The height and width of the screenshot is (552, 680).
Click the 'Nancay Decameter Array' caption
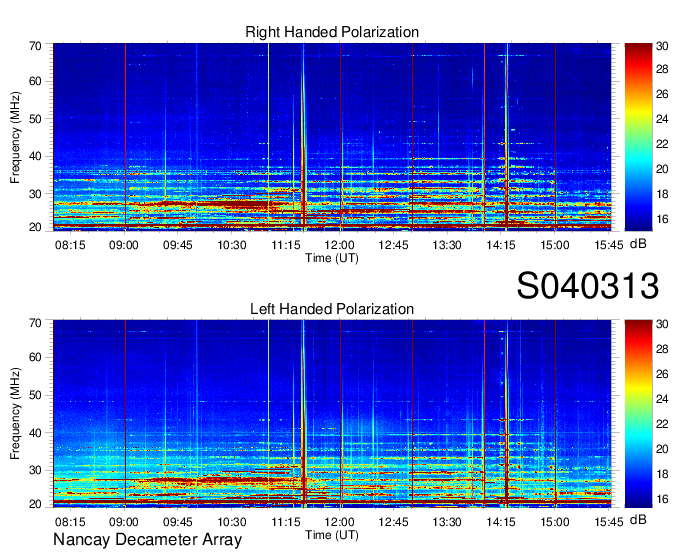147,540
